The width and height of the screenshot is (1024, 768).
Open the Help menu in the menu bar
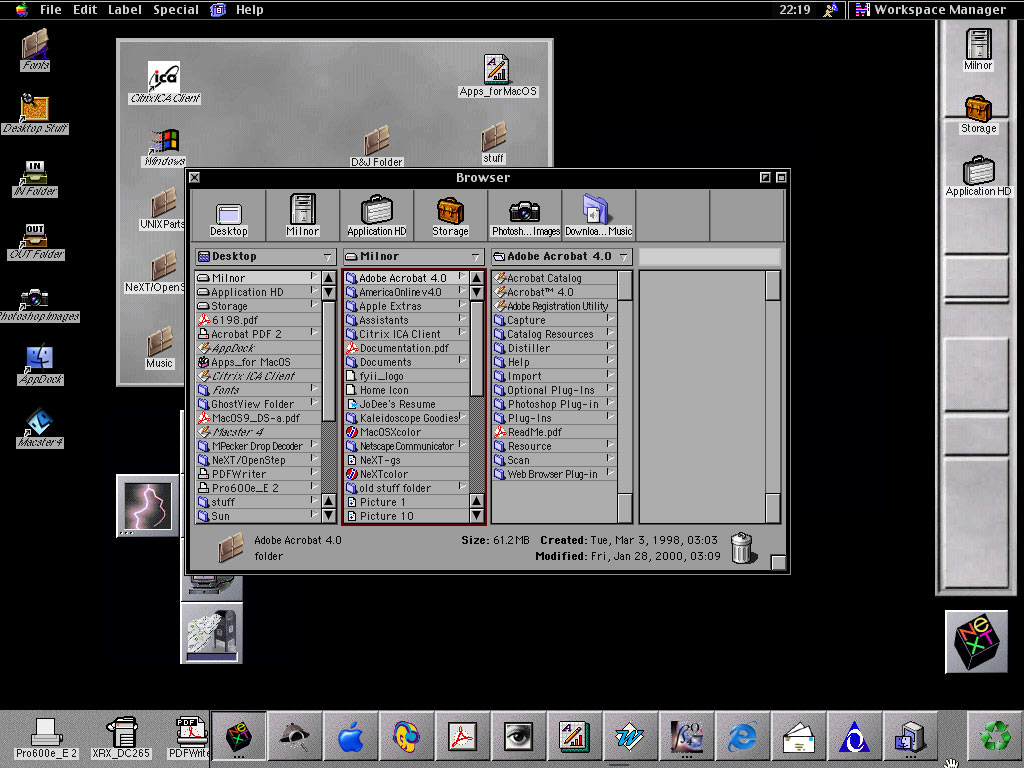click(249, 10)
